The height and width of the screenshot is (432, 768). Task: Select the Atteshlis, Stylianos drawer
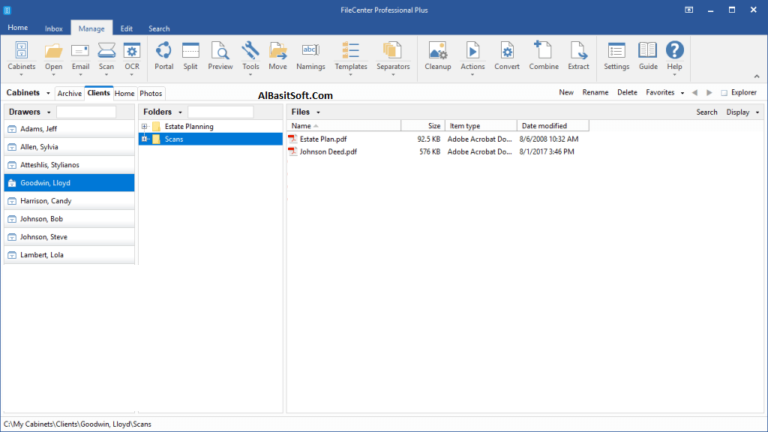[69, 165]
